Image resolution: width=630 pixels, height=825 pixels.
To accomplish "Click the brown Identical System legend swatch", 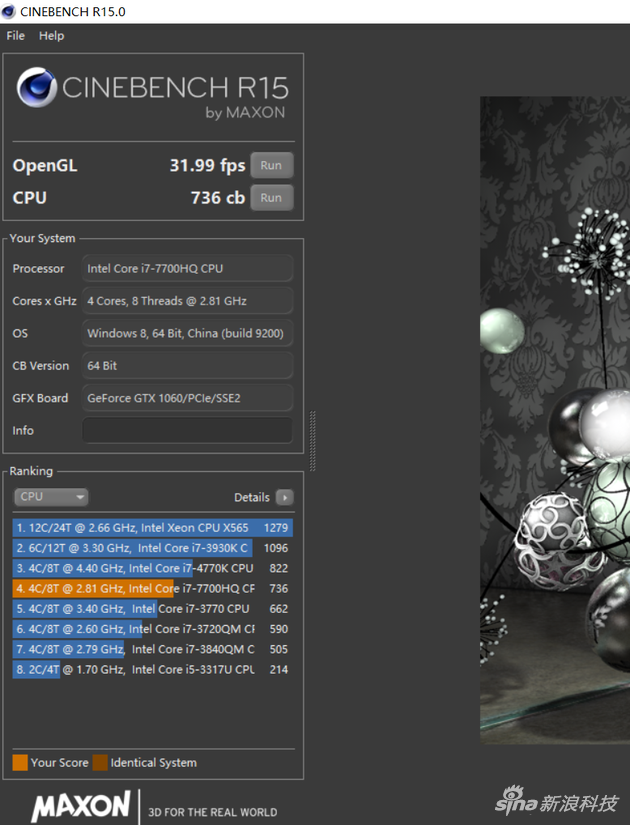I will [100, 763].
